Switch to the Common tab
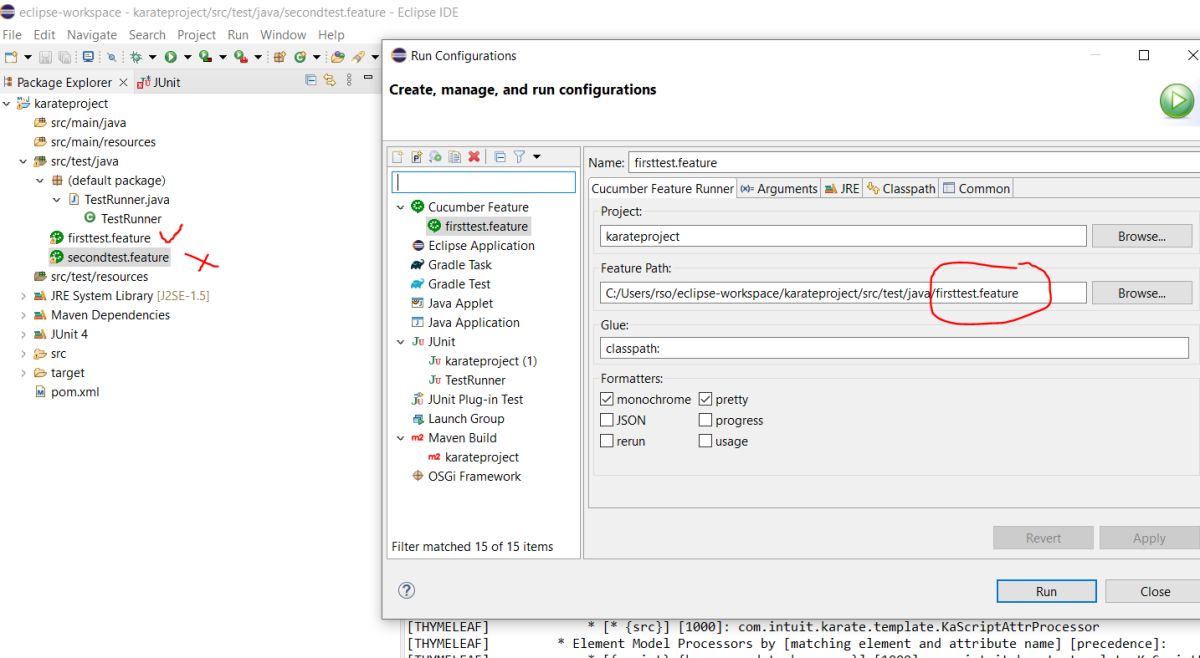This screenshot has width=1200, height=658. (x=977, y=188)
